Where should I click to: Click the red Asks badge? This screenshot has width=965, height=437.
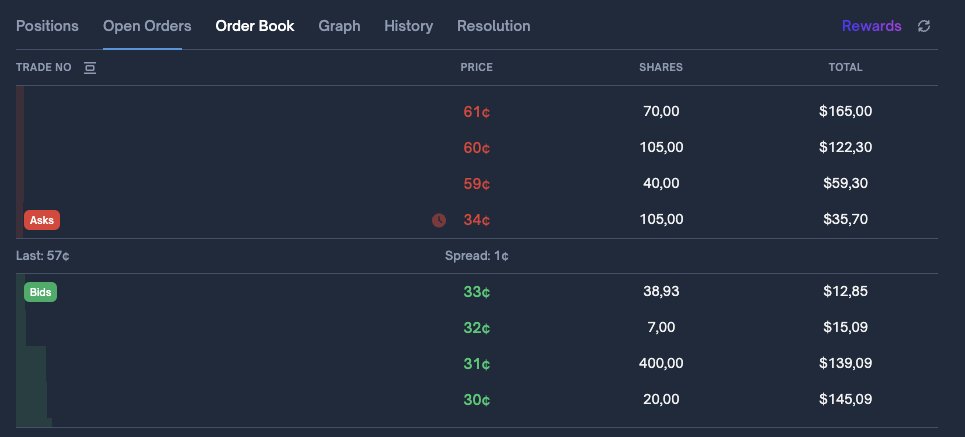(43, 220)
